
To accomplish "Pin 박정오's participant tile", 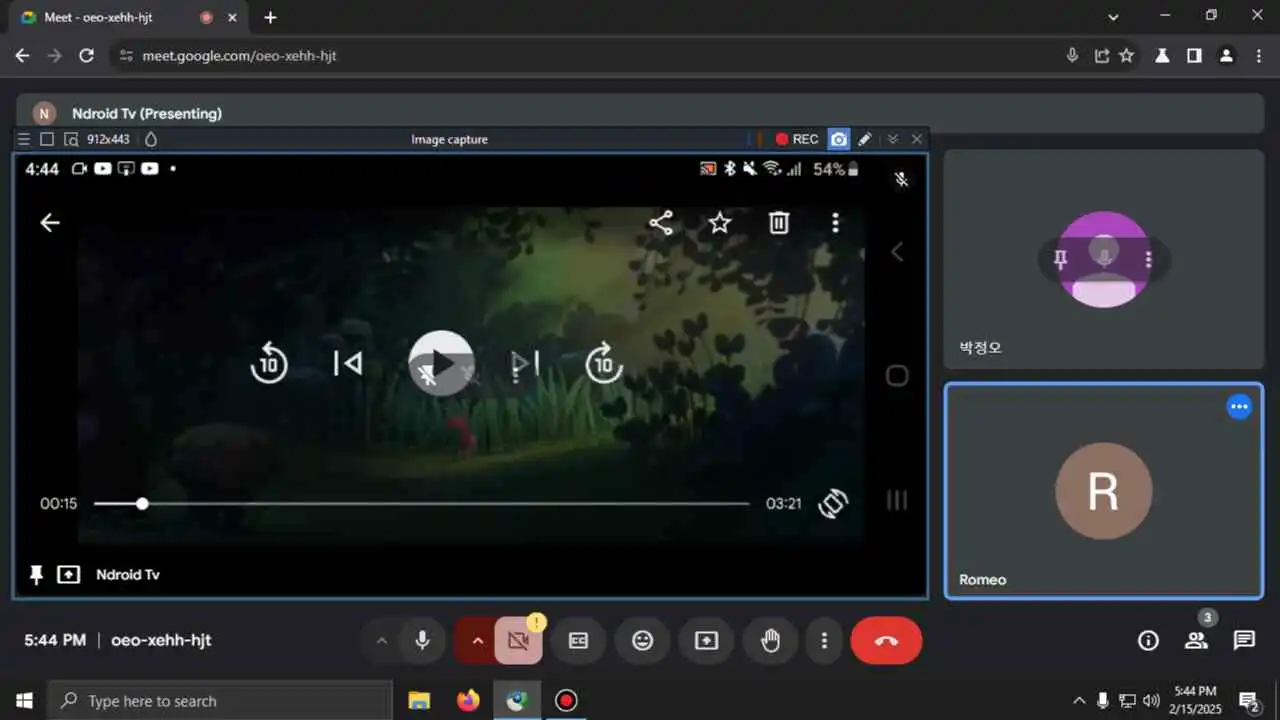I will click(x=1060, y=259).
